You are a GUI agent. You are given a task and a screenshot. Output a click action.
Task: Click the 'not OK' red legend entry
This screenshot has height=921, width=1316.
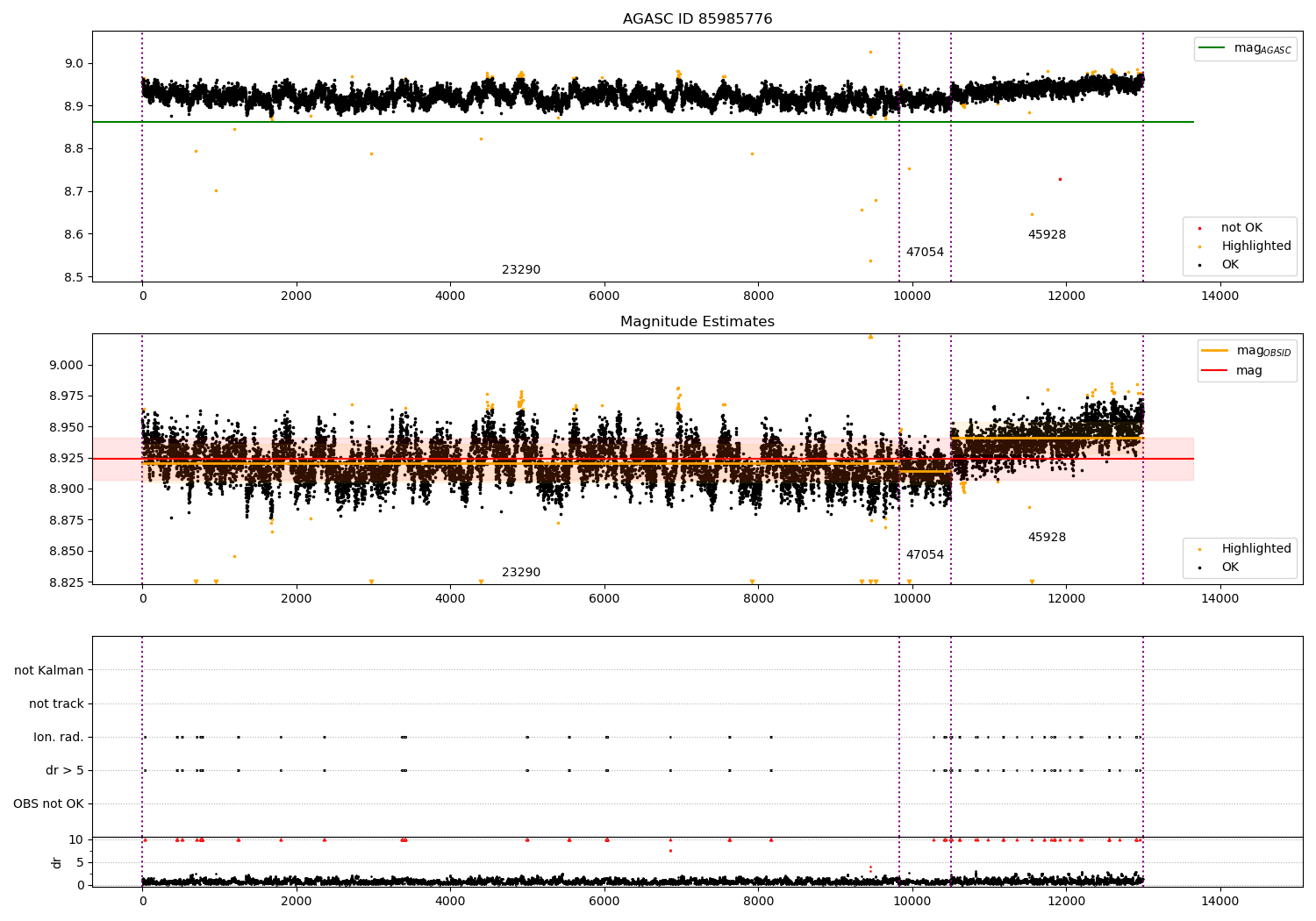pos(1231,228)
